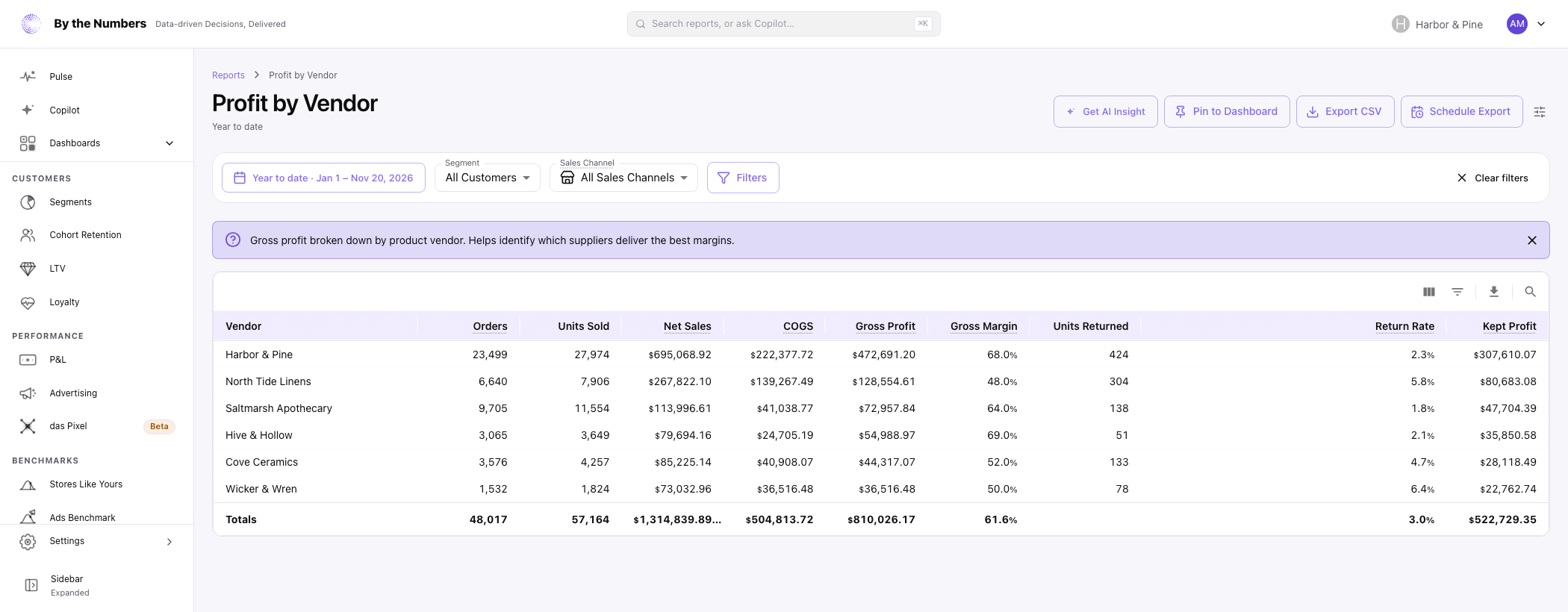Click the Advertising megaphone icon
This screenshot has width=1568, height=612.
coord(28,393)
